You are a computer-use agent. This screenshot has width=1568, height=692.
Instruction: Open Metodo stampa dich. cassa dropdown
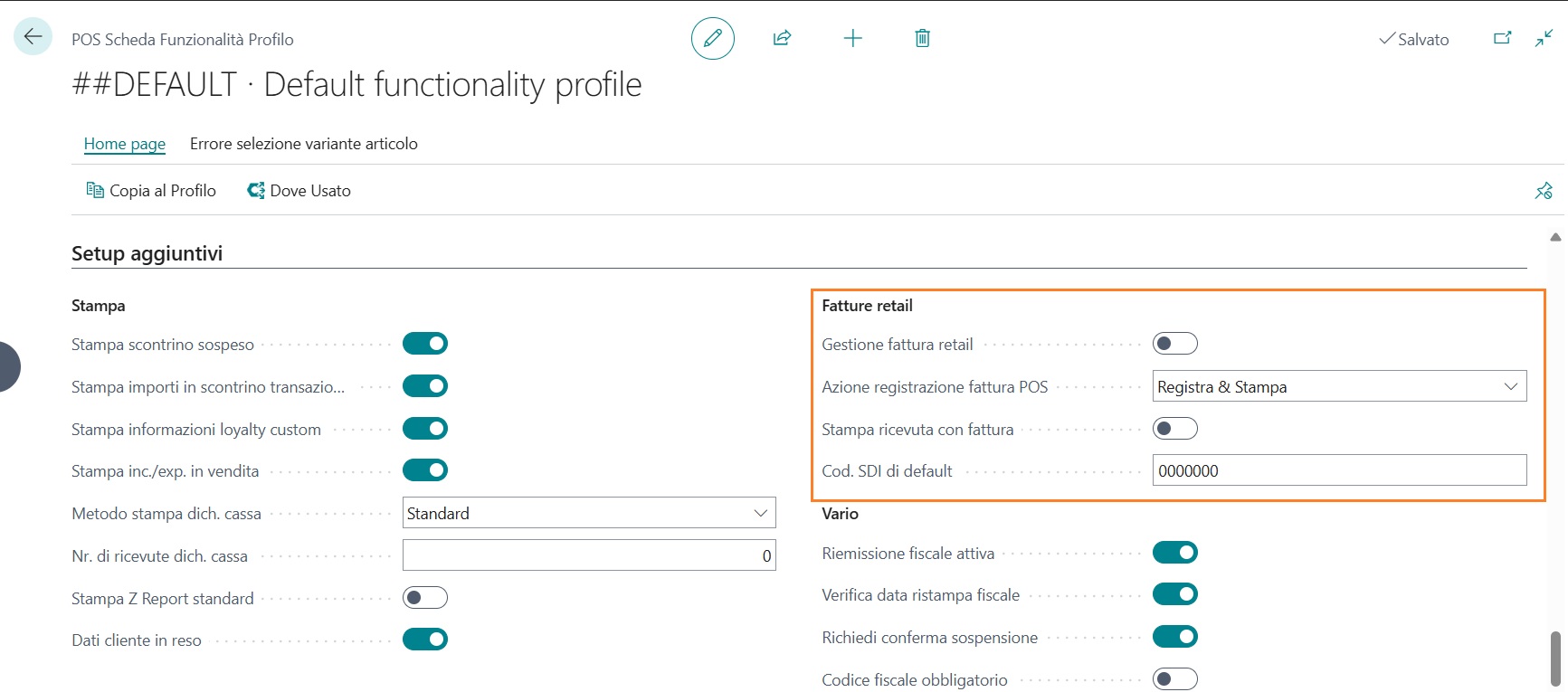click(x=588, y=513)
